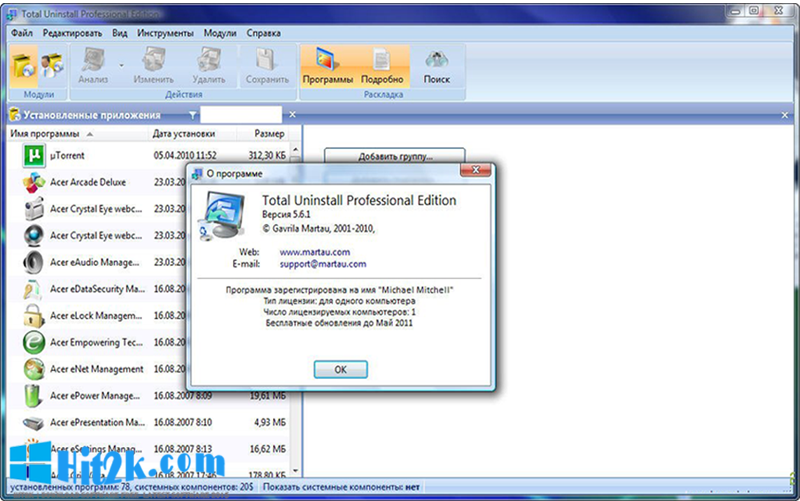The height and width of the screenshot is (501, 800).
Task: Clear the filter with the X button
Action: pos(292,115)
